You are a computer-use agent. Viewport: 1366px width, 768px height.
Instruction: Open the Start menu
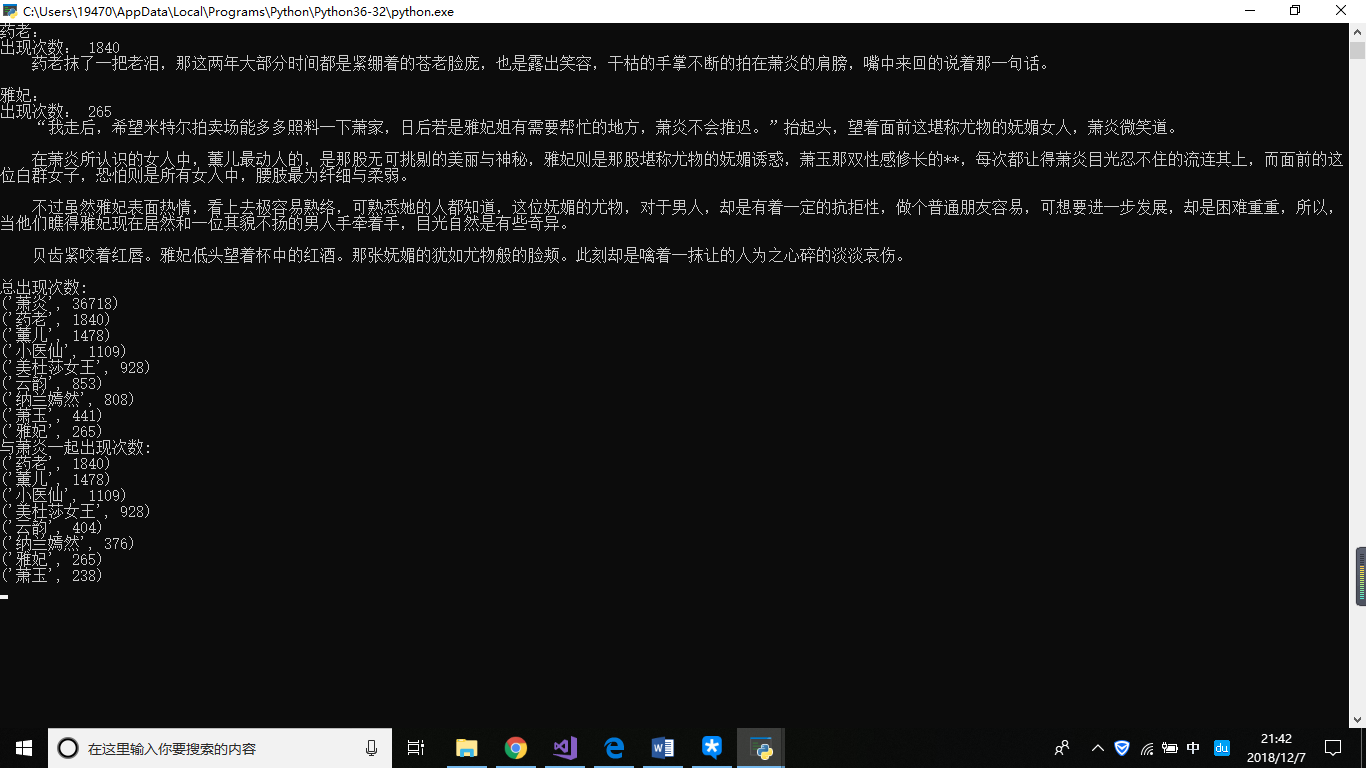[x=21, y=747]
